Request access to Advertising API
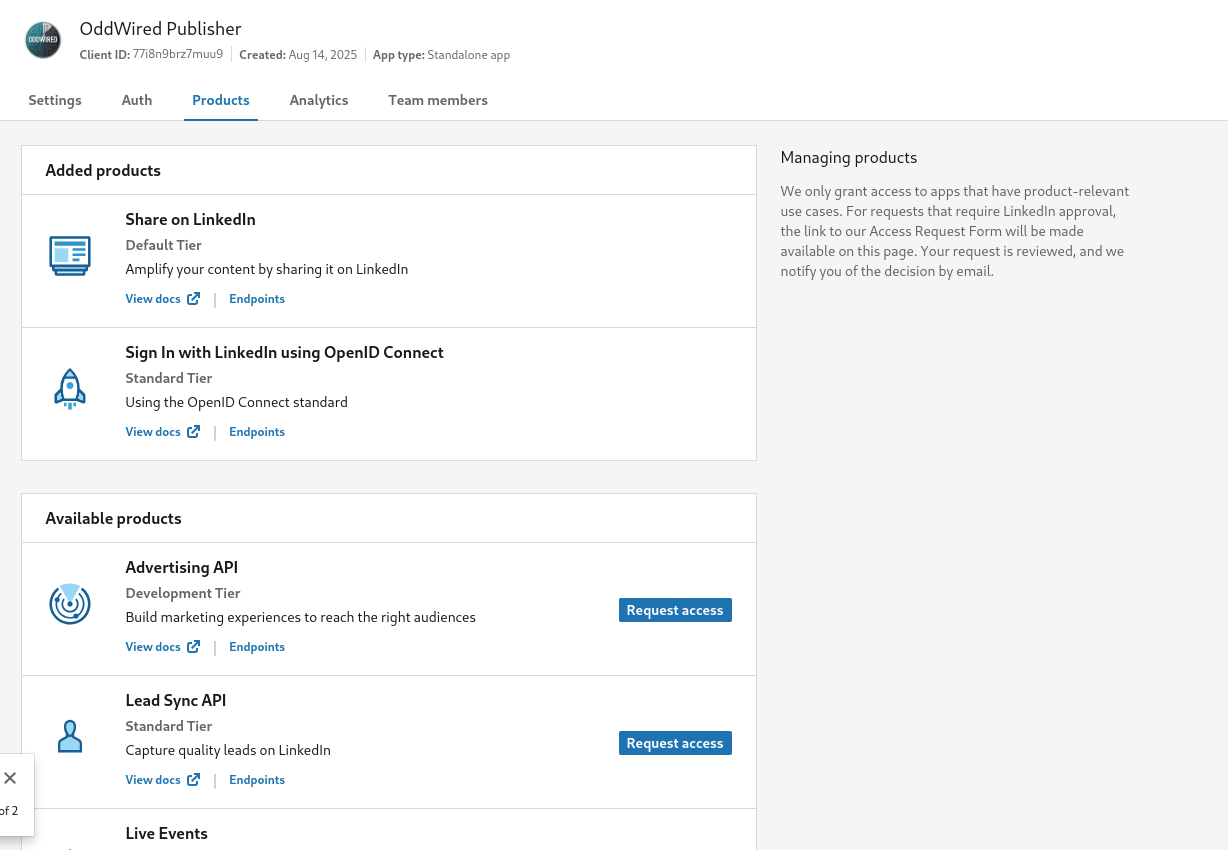 (675, 610)
